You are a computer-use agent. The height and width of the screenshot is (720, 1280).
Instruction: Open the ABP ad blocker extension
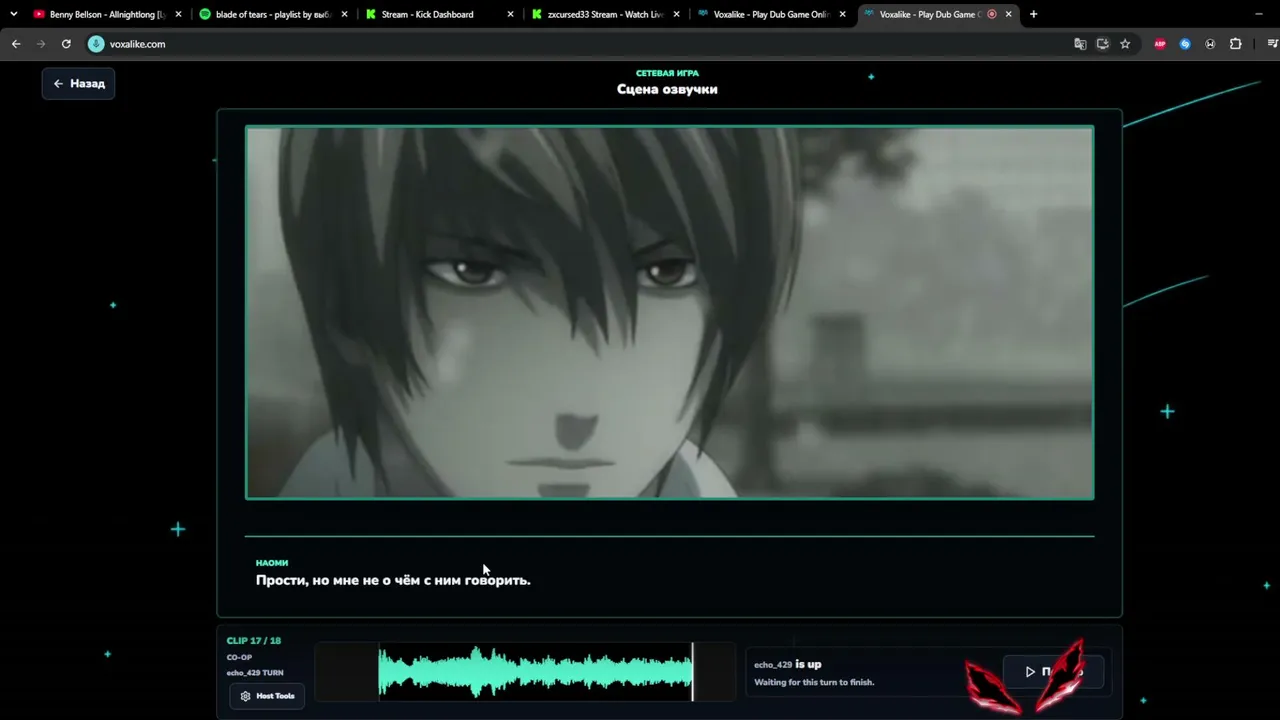[1160, 44]
